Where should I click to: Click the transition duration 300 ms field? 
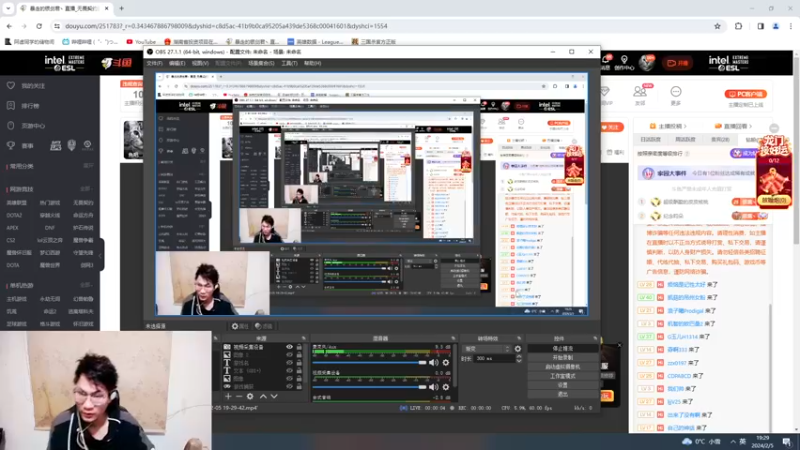coord(494,359)
